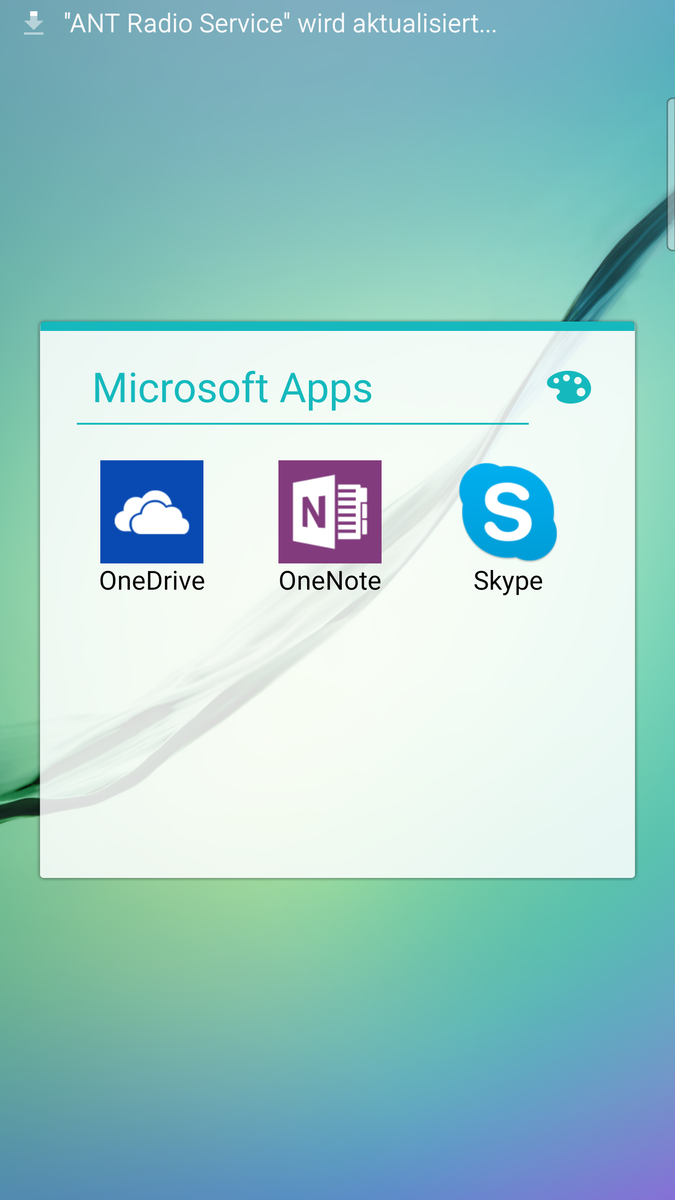Tap the OneNote label text

pos(330,581)
